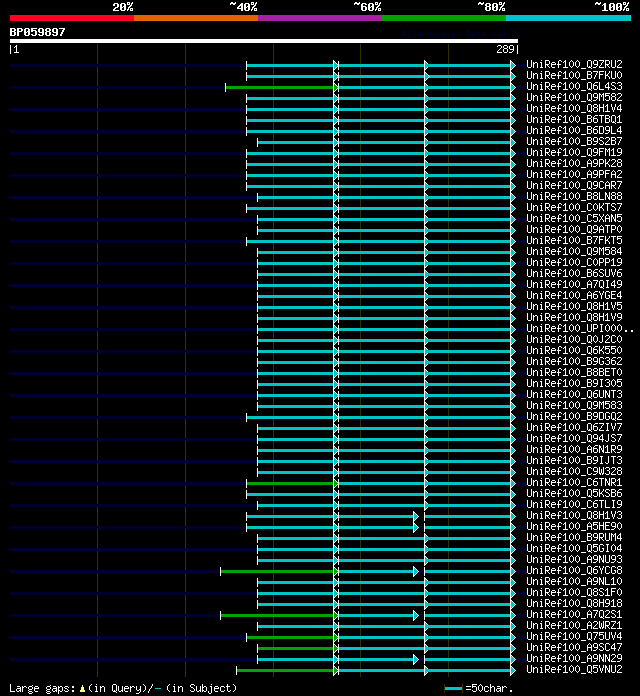Click UniRef100_A9NU93 label
The image size is (640, 696).
tap(574, 560)
